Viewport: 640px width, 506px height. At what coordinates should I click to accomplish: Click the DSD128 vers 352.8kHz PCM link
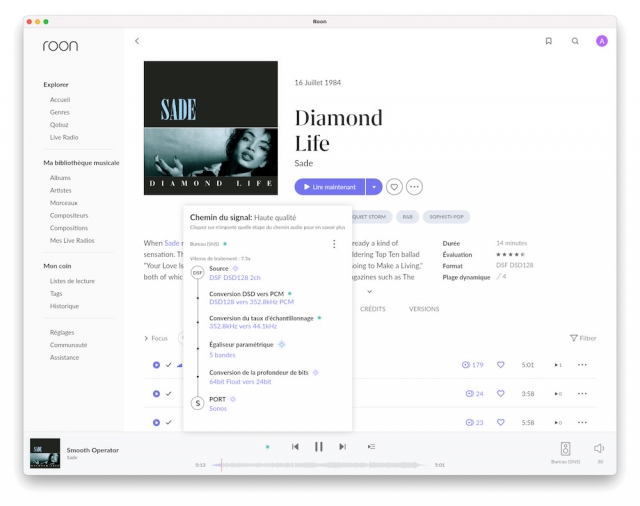pyautogui.click(x=251, y=302)
